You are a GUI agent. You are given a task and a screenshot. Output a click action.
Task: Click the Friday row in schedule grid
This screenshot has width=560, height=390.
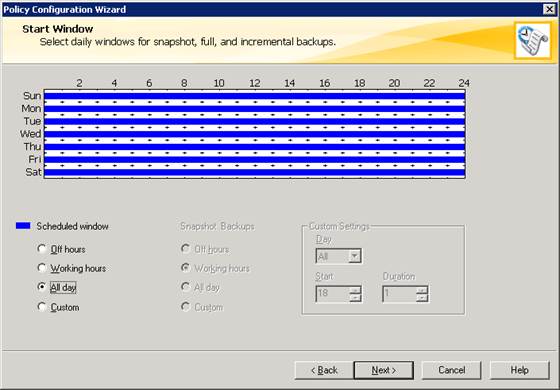255,159
